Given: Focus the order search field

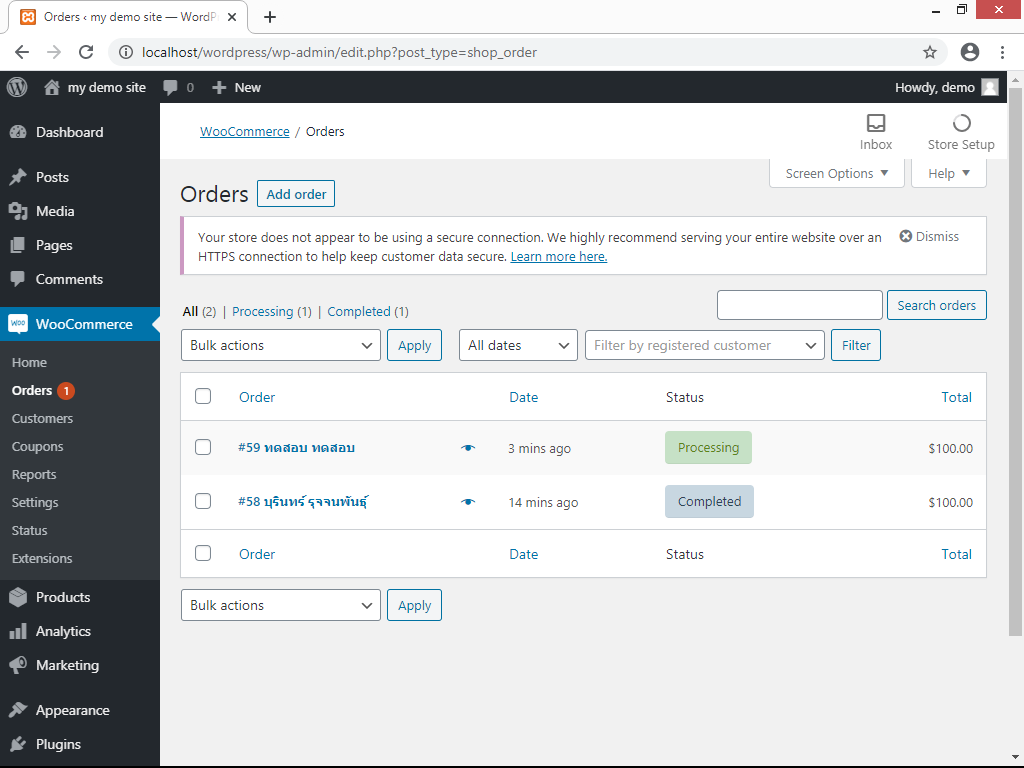Looking at the screenshot, I should [799, 305].
